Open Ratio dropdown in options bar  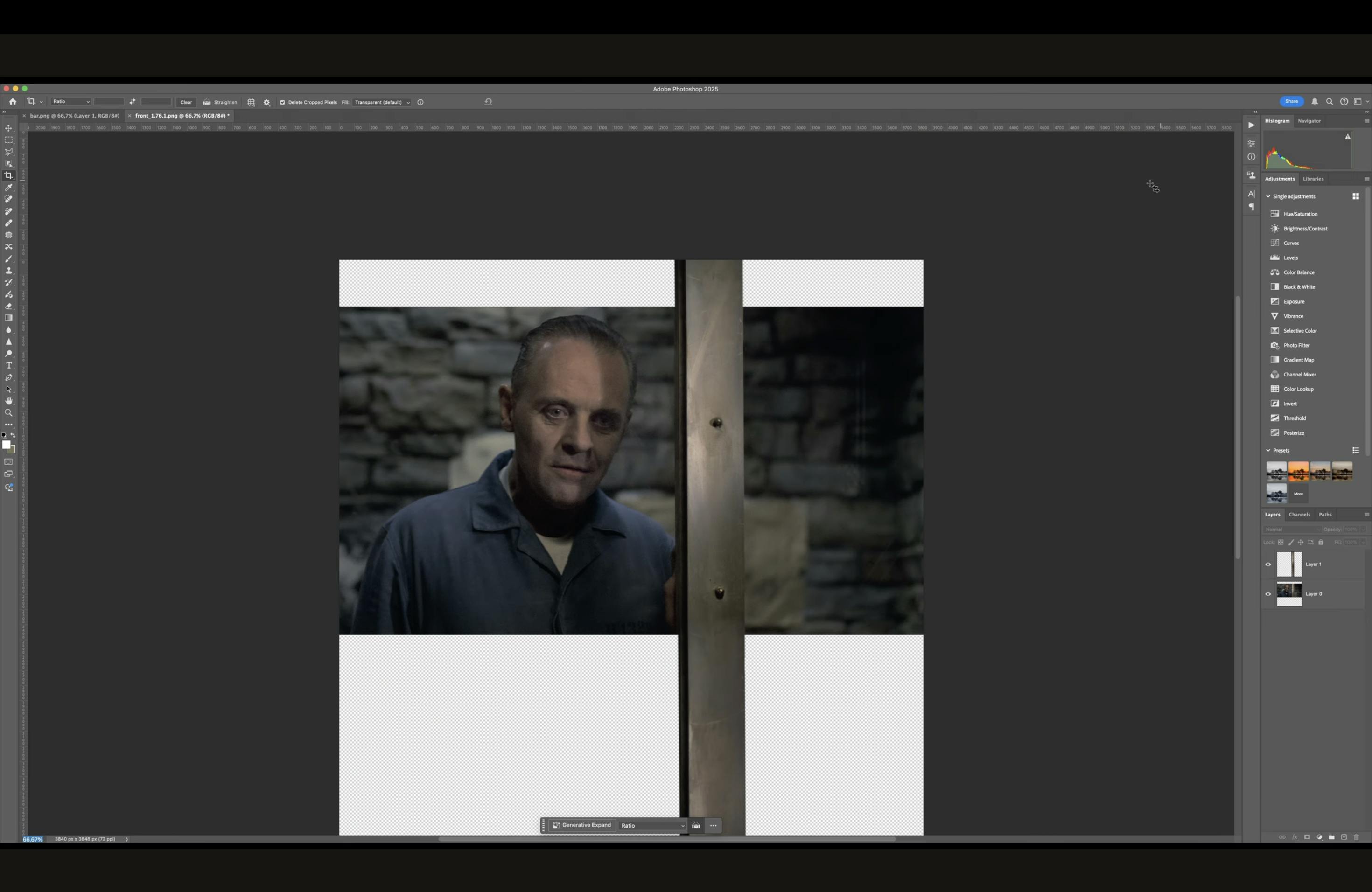[71, 101]
